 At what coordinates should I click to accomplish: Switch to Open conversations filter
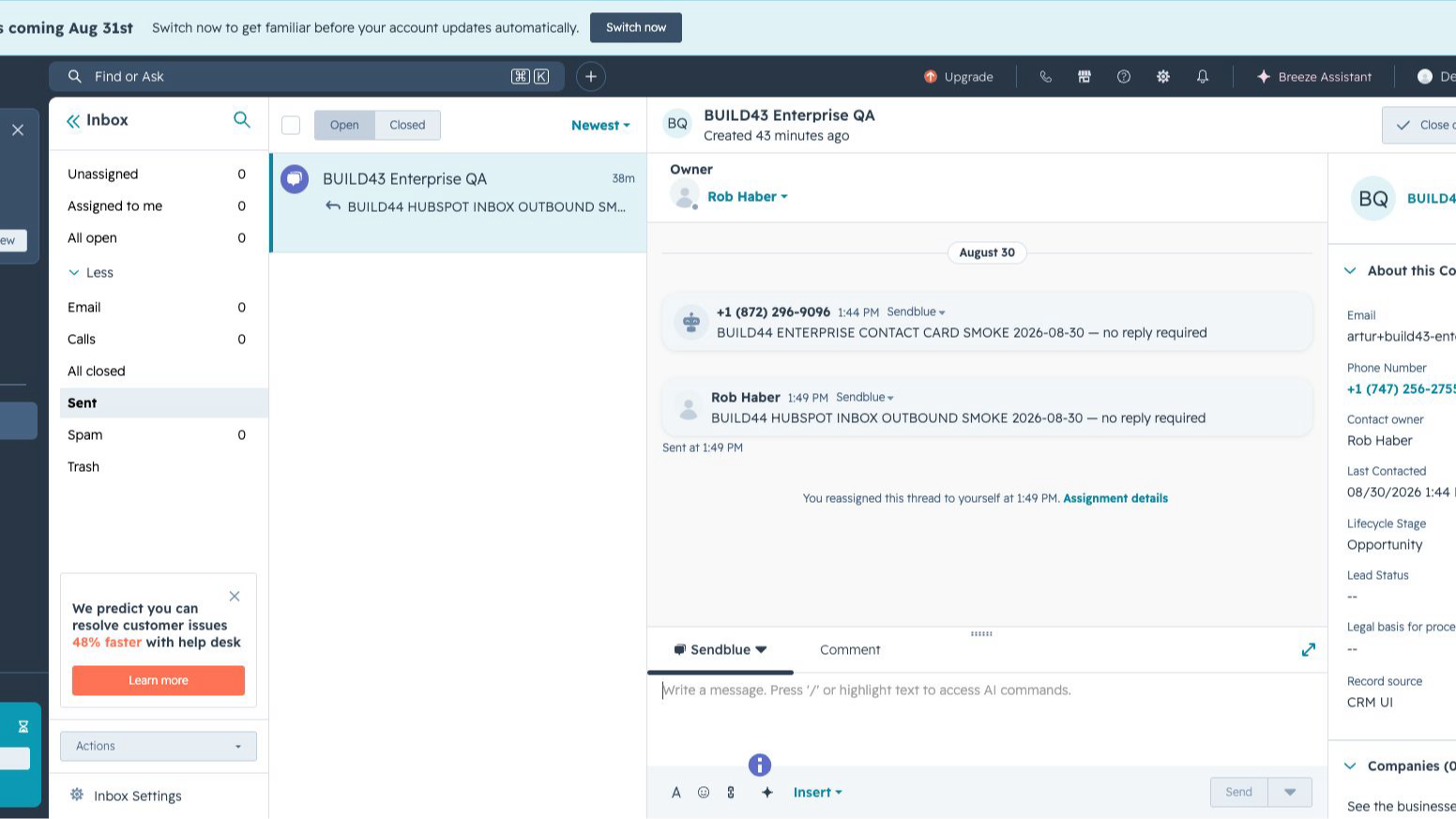pyautogui.click(x=344, y=126)
